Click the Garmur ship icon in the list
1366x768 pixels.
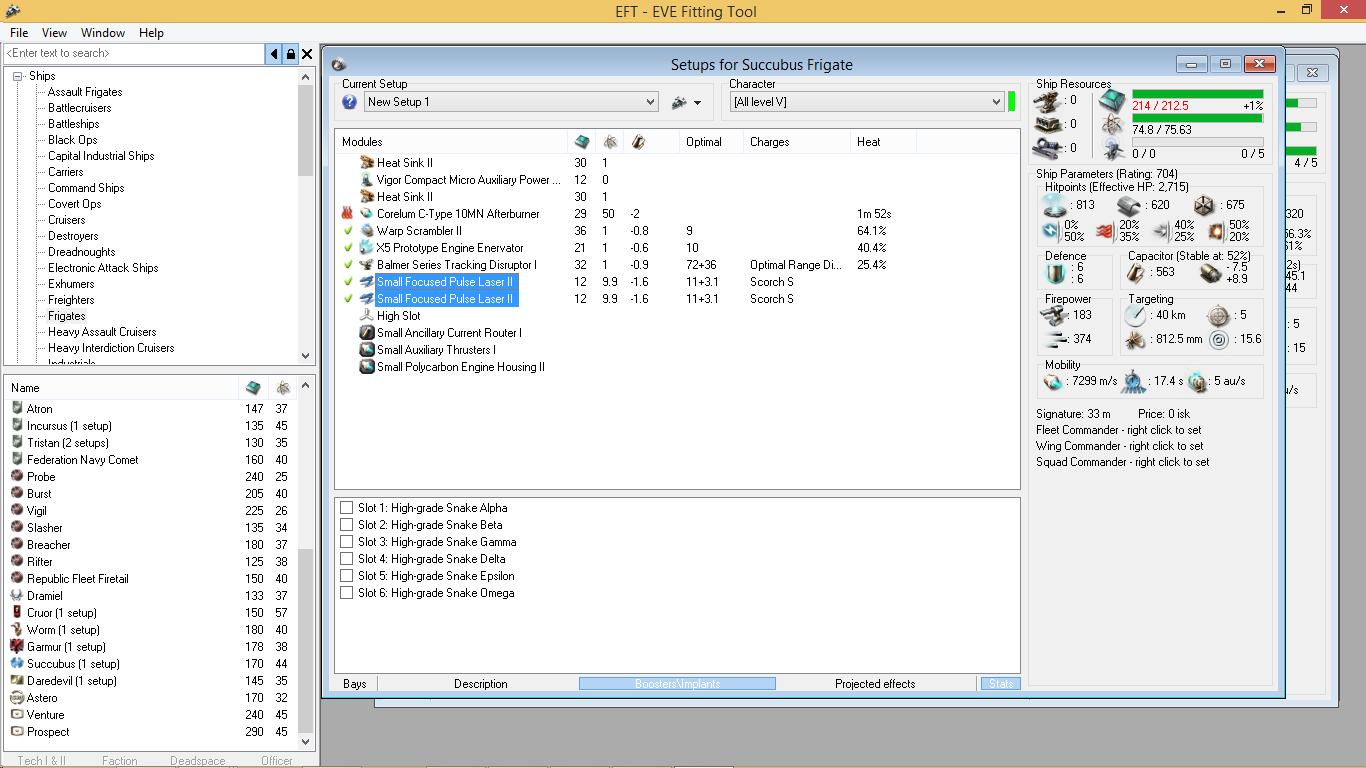[x=17, y=647]
